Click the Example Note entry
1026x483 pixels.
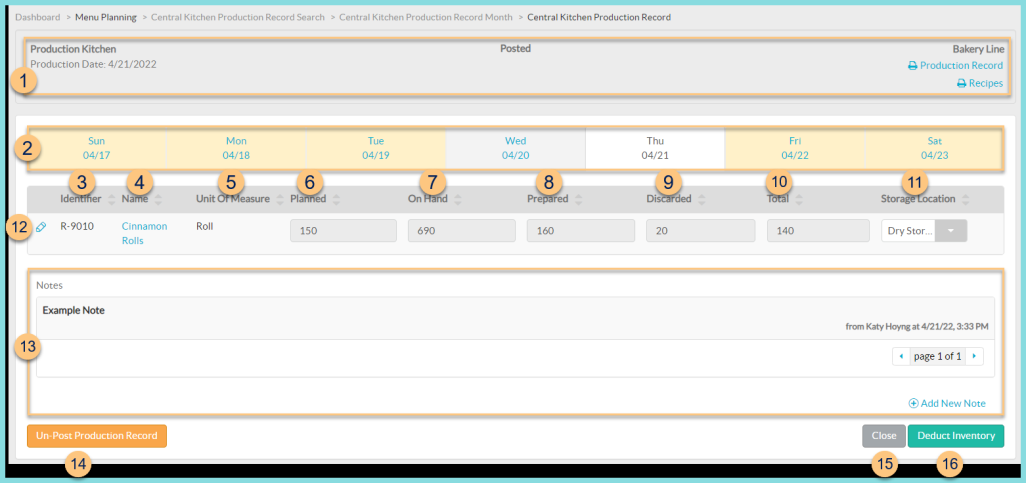pyautogui.click(x=74, y=310)
